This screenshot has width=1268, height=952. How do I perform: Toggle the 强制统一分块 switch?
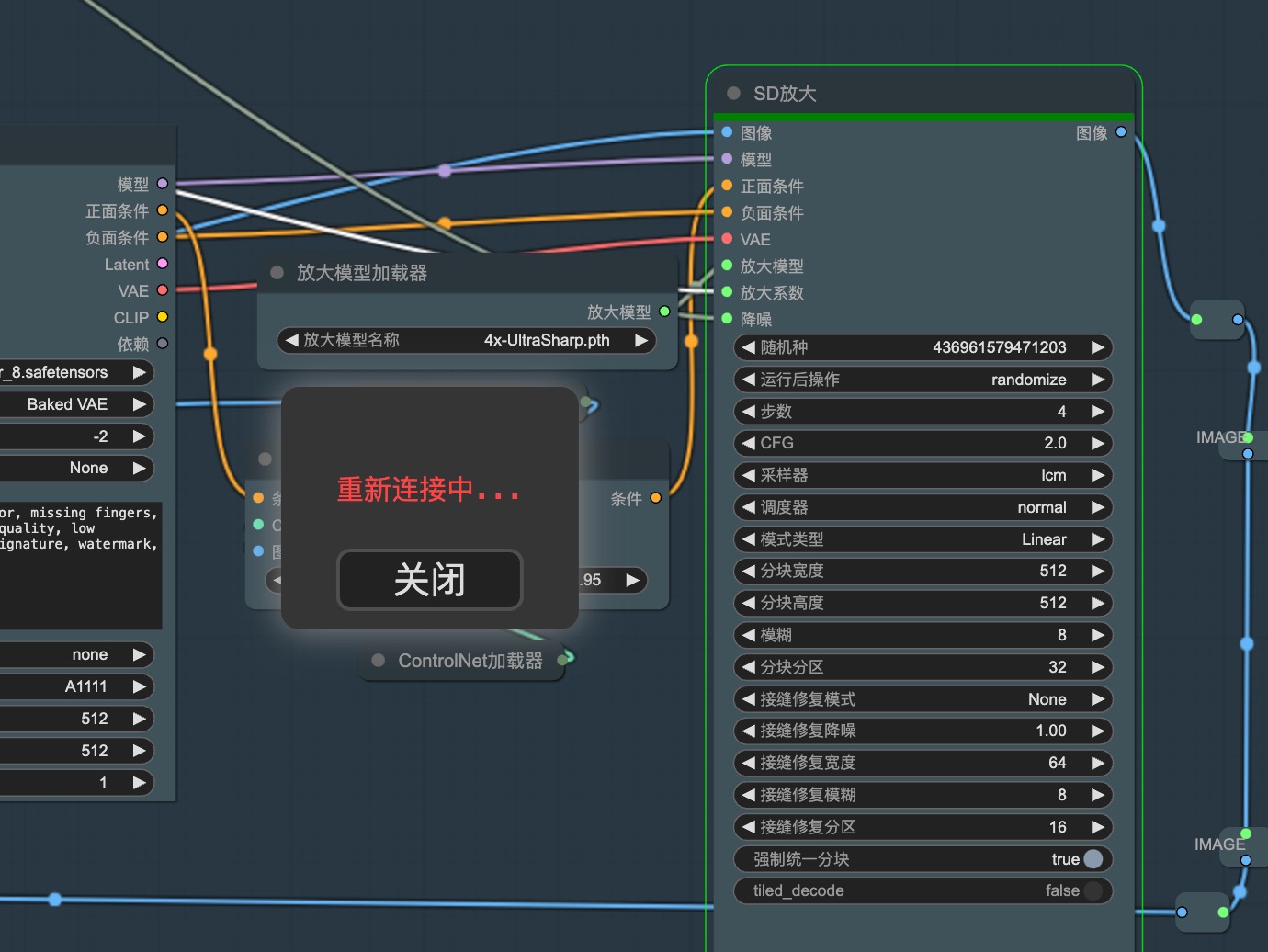(1092, 859)
